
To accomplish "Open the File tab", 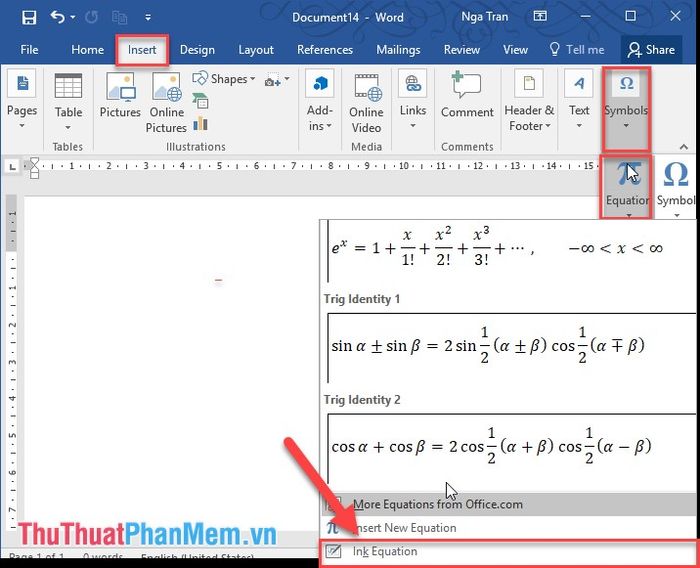I will click(x=29, y=50).
